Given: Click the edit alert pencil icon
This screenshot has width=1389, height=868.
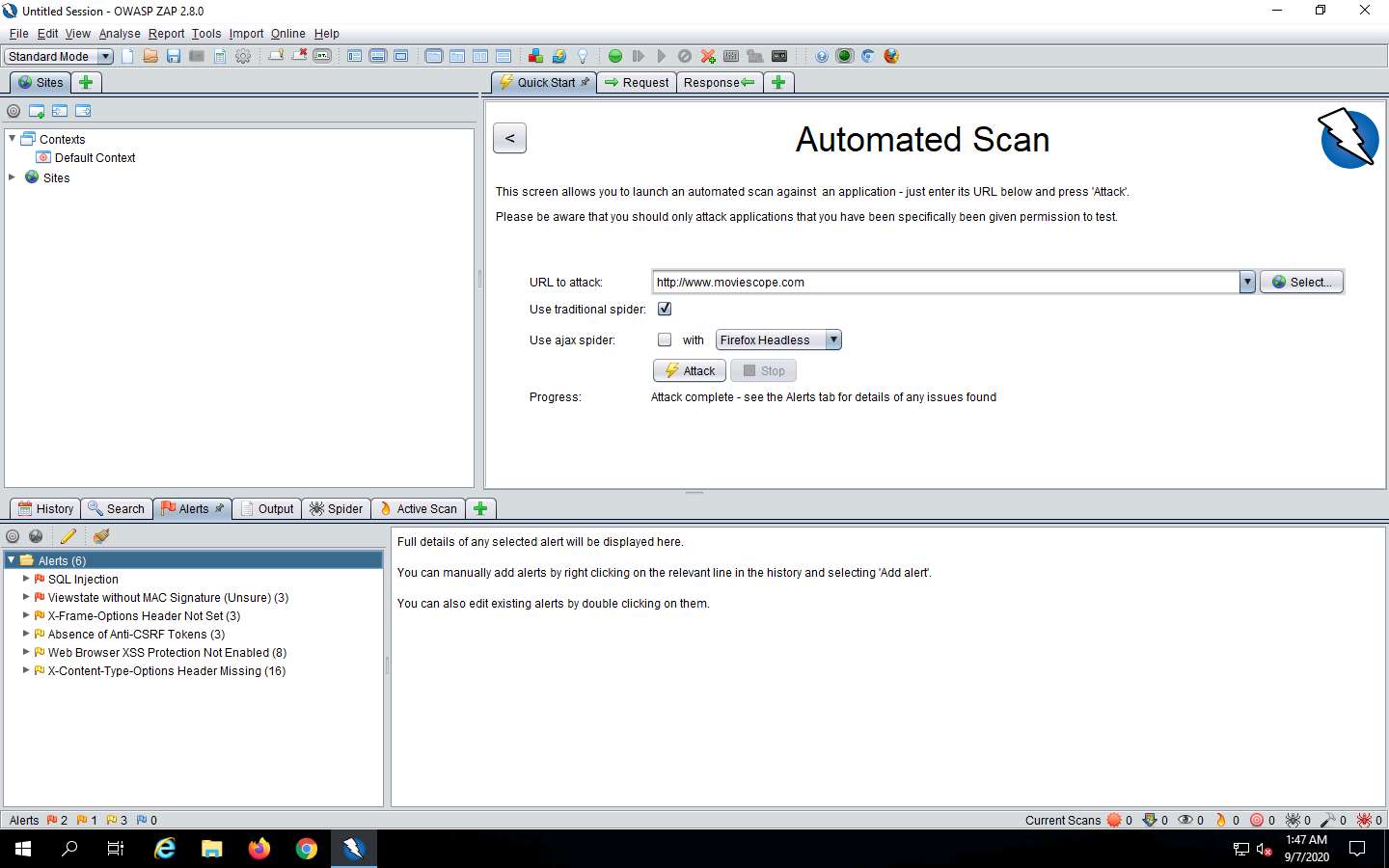Looking at the screenshot, I should click(x=68, y=536).
